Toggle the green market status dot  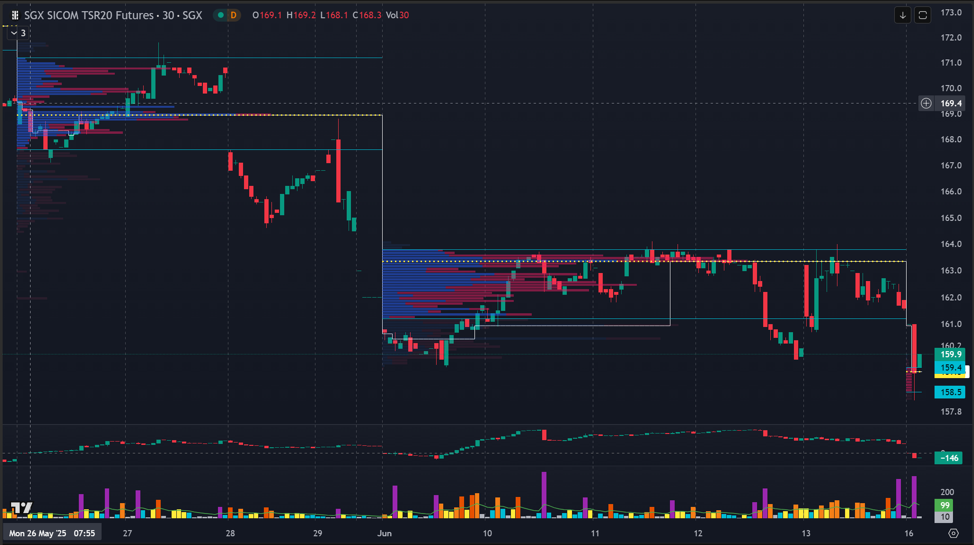pos(221,15)
